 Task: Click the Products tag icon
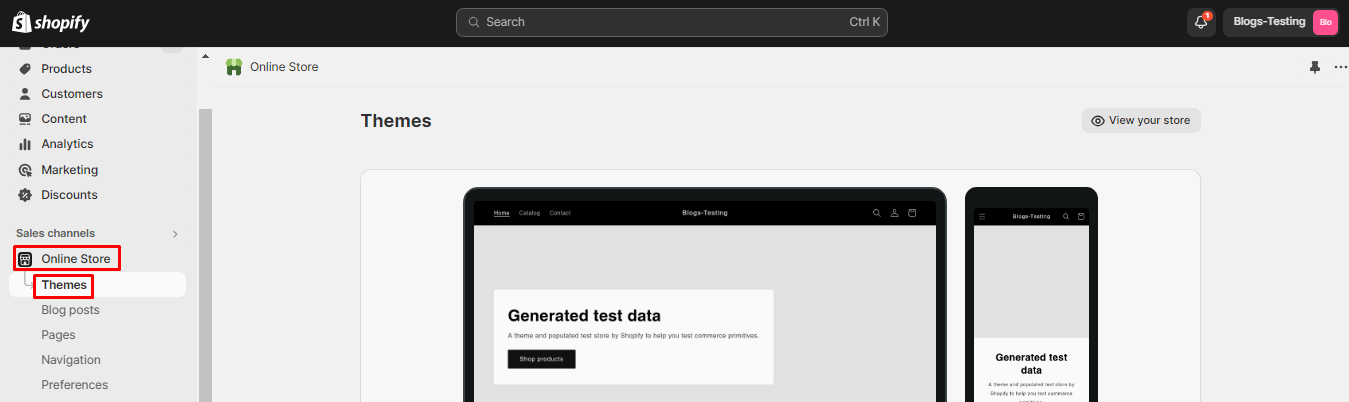coord(25,69)
